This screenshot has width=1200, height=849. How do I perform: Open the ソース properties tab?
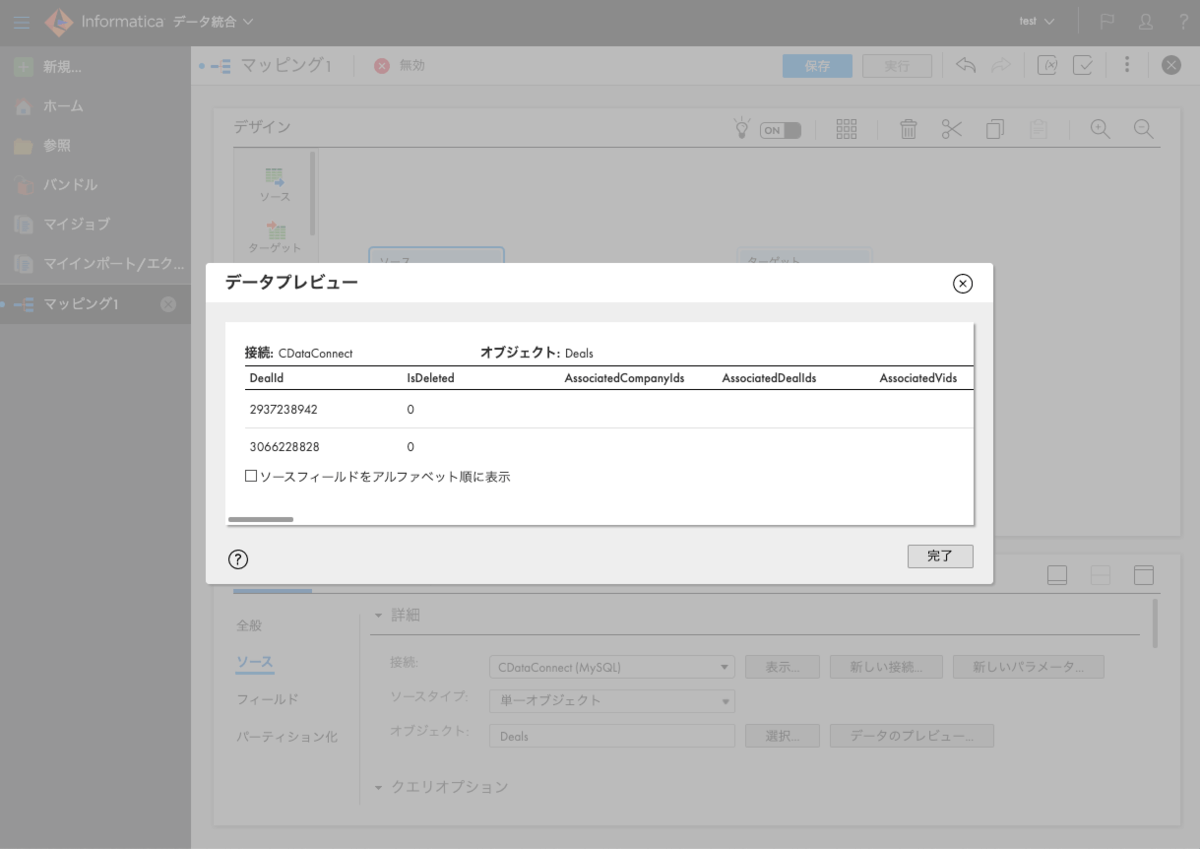pos(254,661)
